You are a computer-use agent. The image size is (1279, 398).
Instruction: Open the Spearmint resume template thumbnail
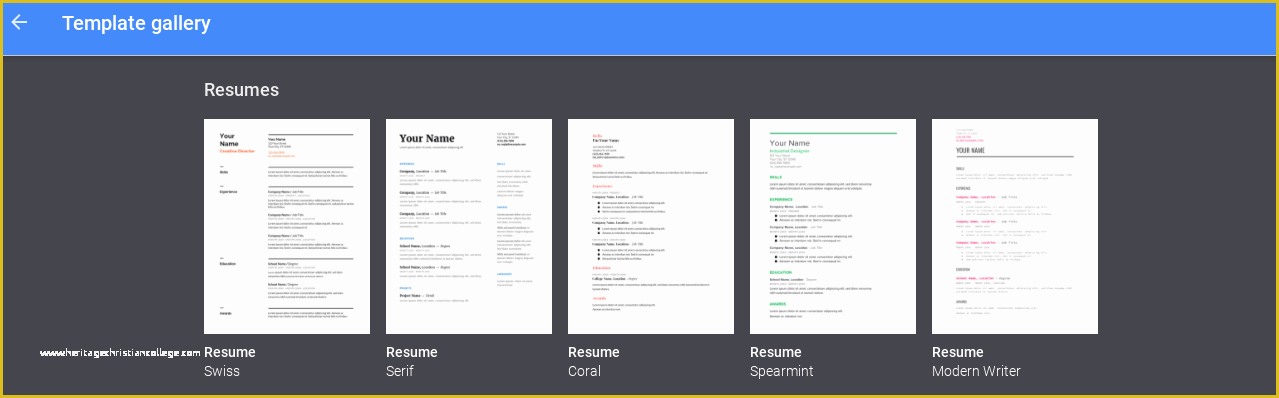click(x=833, y=226)
